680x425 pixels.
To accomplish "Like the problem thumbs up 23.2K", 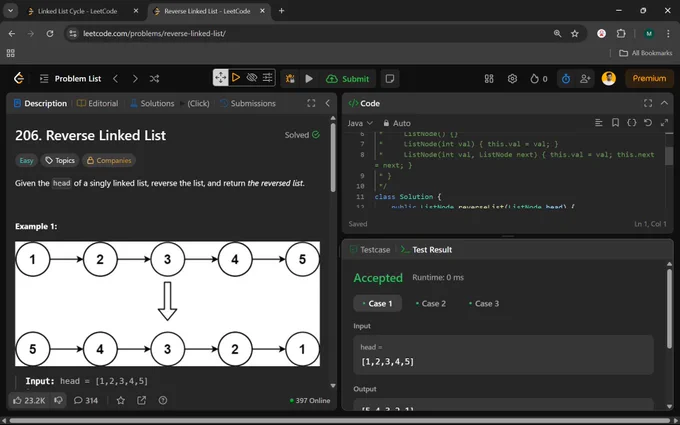I will [x=29, y=400].
